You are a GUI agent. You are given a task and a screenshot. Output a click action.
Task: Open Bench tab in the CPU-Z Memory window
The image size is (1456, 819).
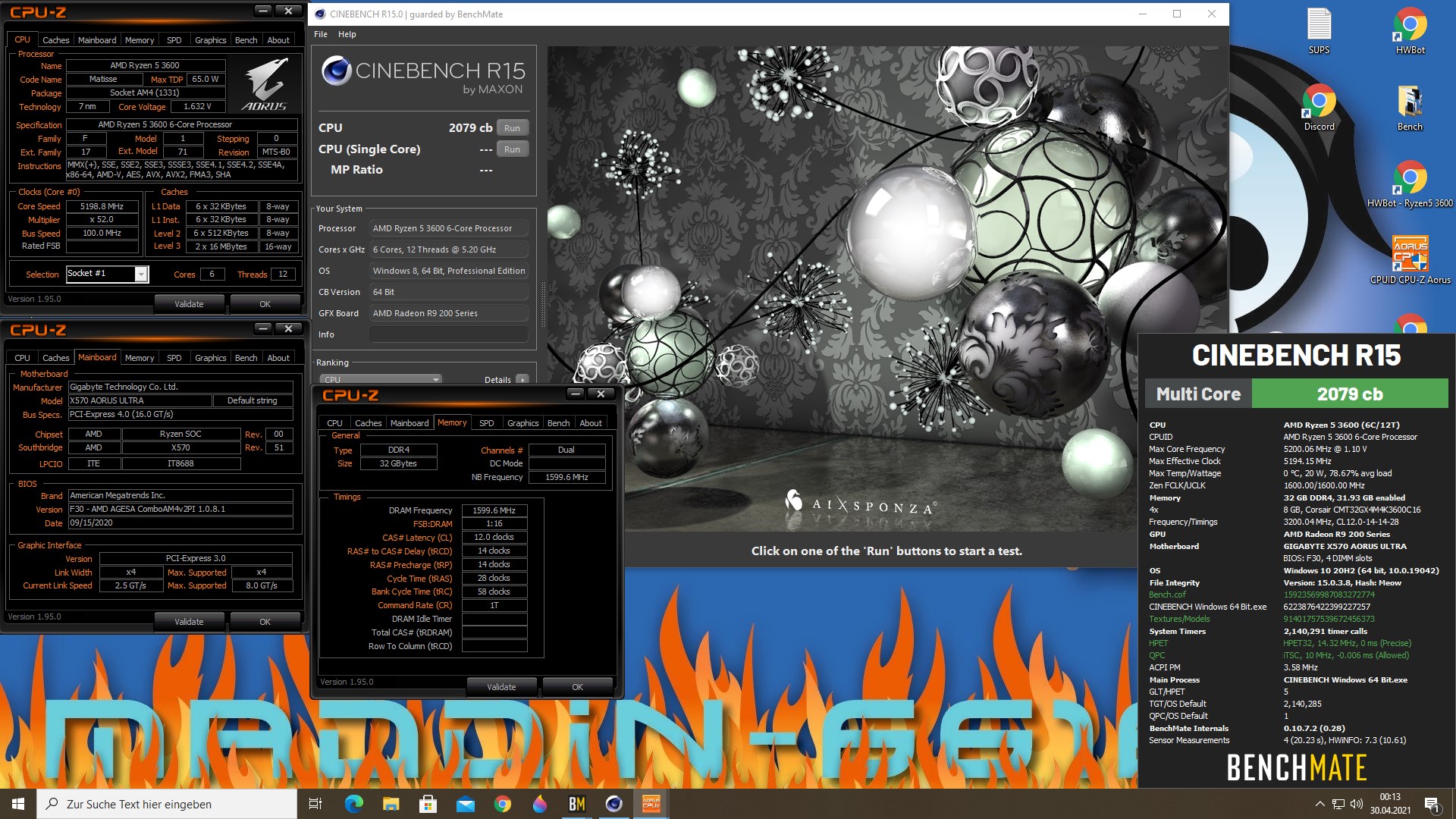pos(558,423)
